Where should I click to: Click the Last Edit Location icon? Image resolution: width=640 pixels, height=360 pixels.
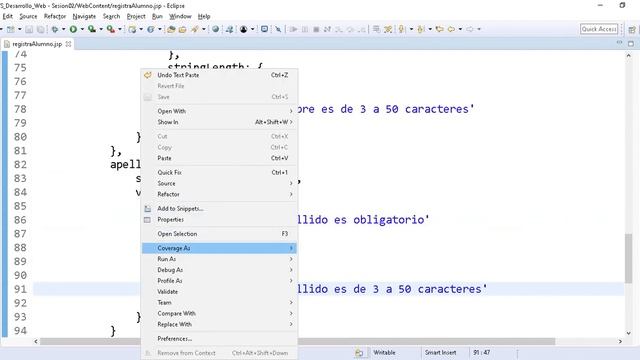(x=439, y=29)
